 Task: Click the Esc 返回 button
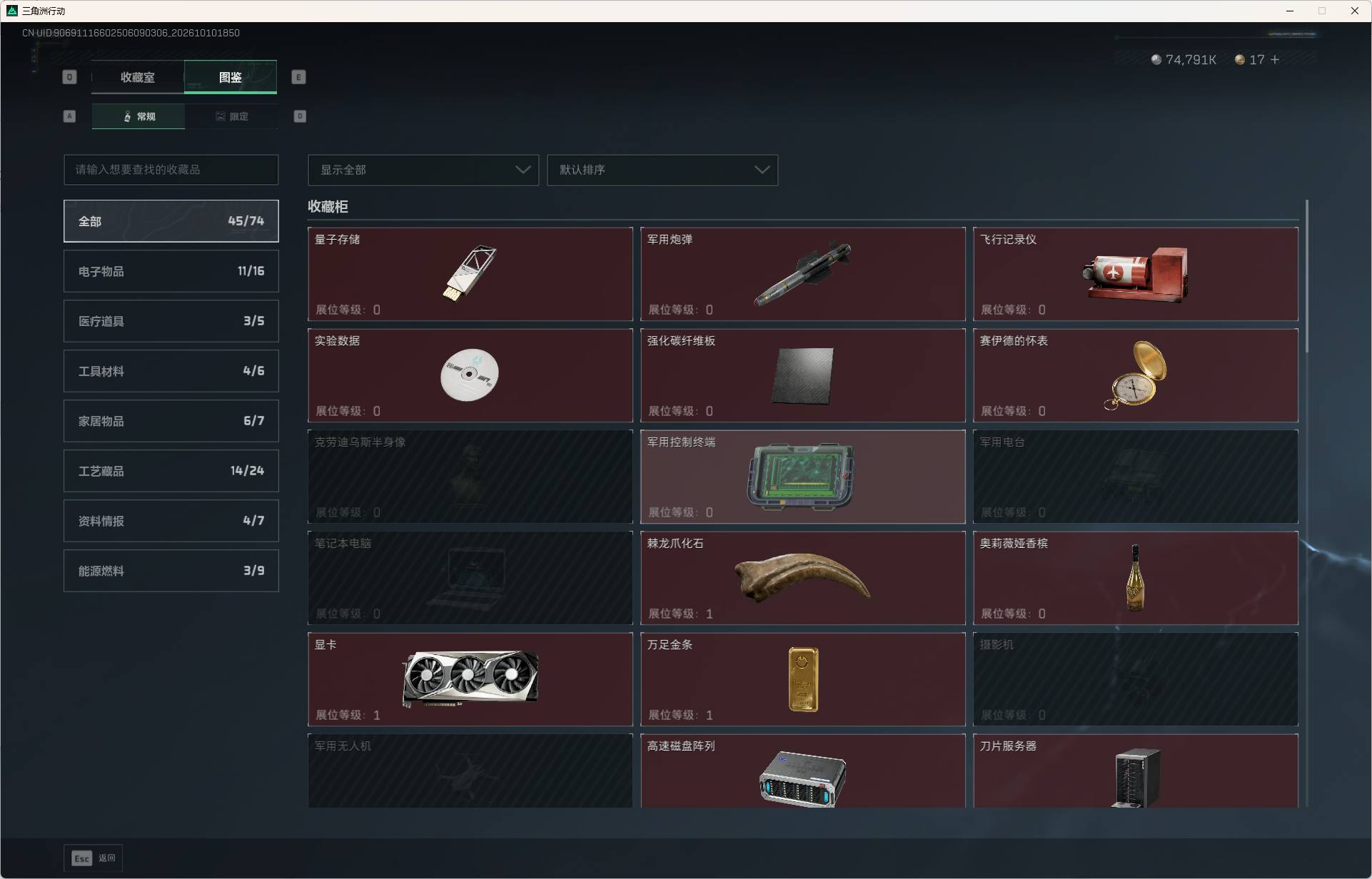(x=94, y=858)
